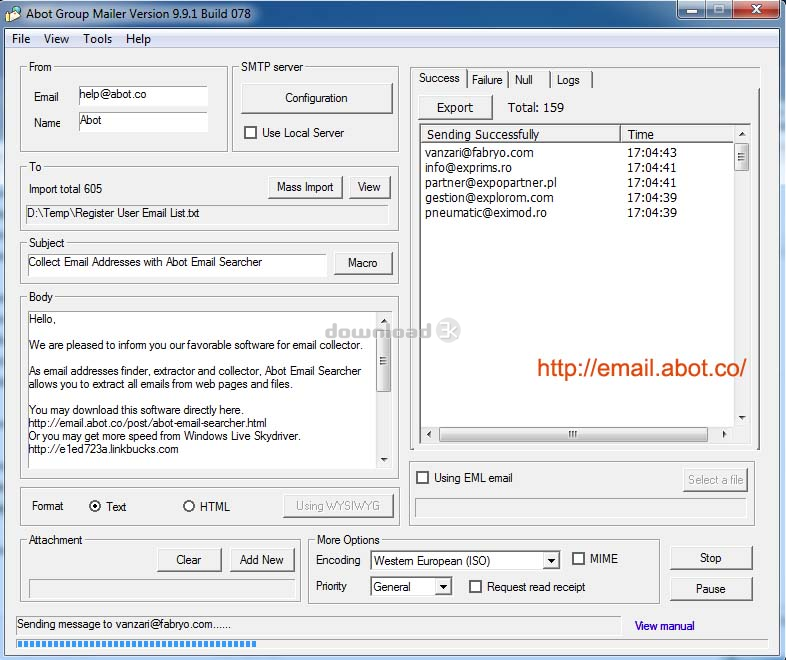Click the Body scrollbar up arrow
The image size is (786, 660).
[x=383, y=321]
